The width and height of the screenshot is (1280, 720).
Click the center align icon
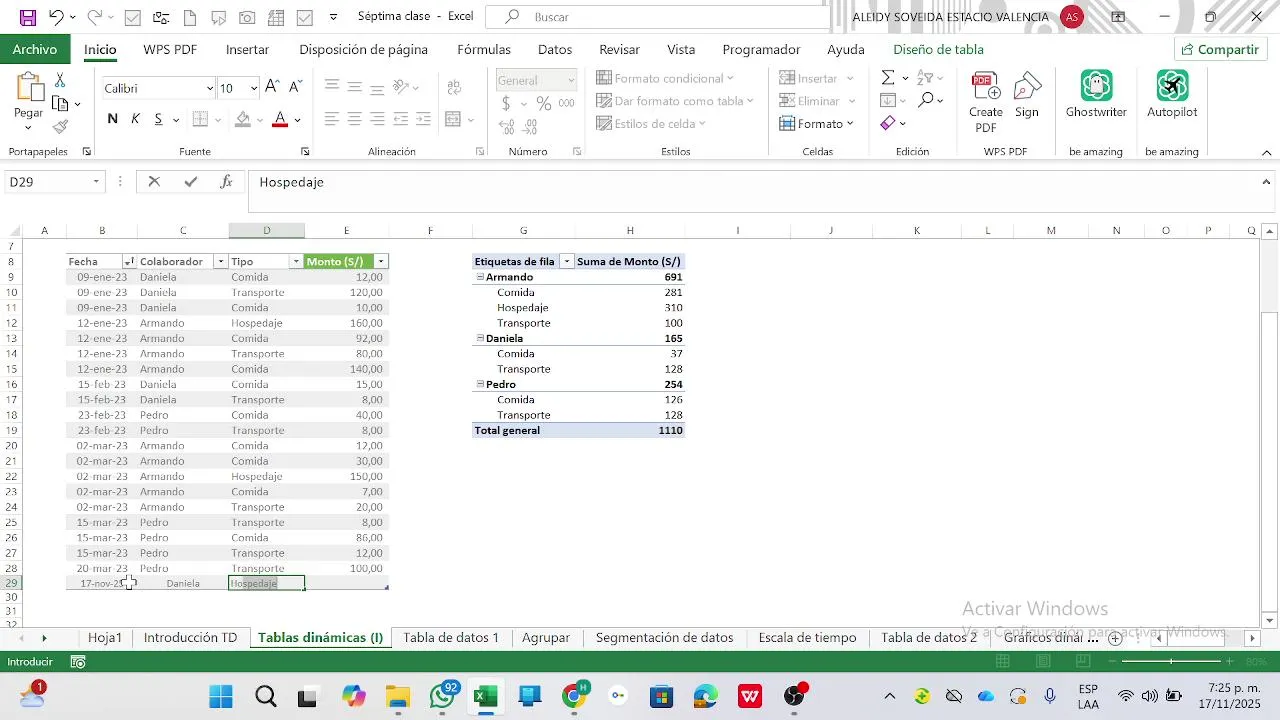click(354, 119)
